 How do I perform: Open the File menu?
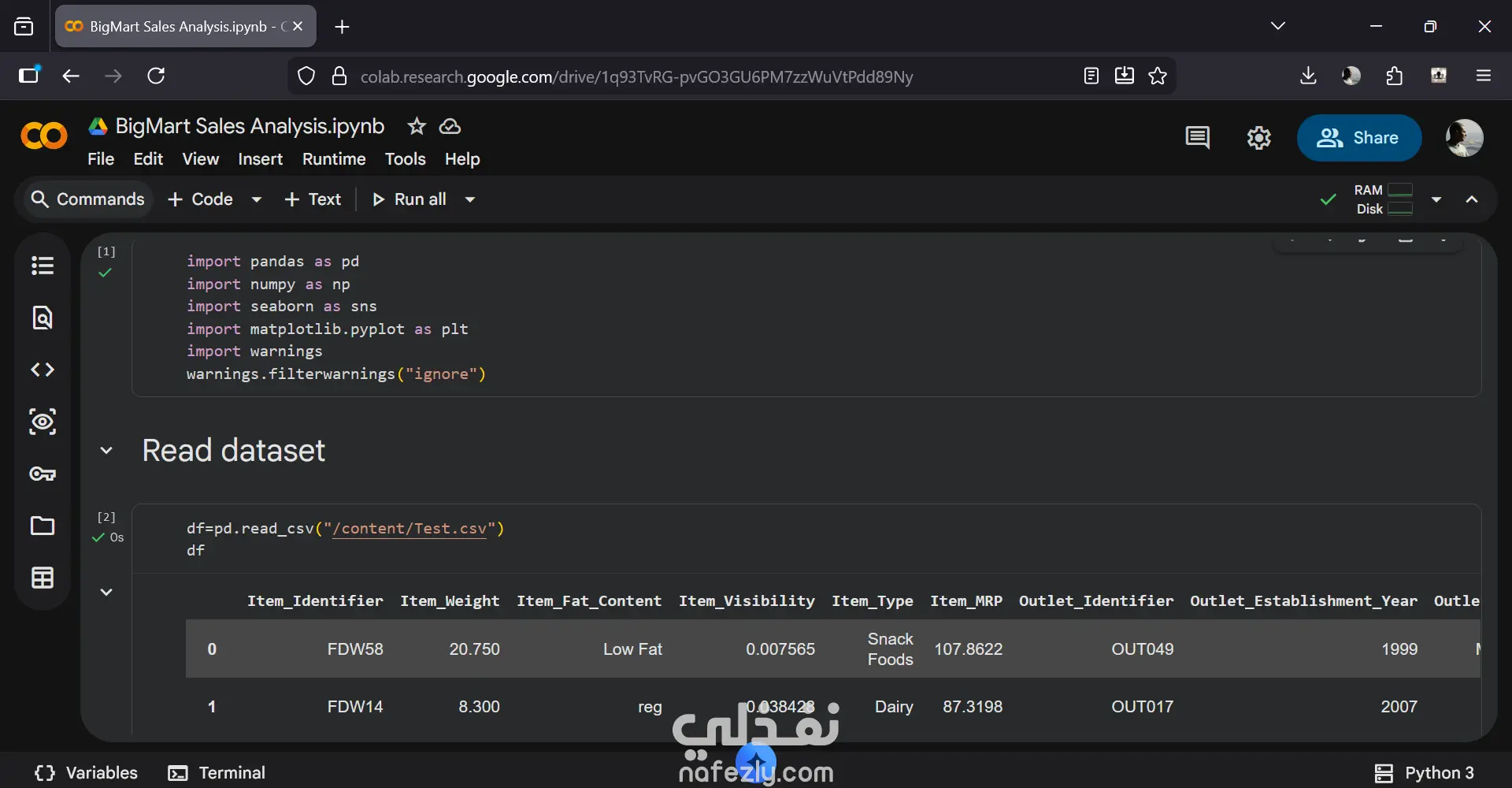coord(101,159)
